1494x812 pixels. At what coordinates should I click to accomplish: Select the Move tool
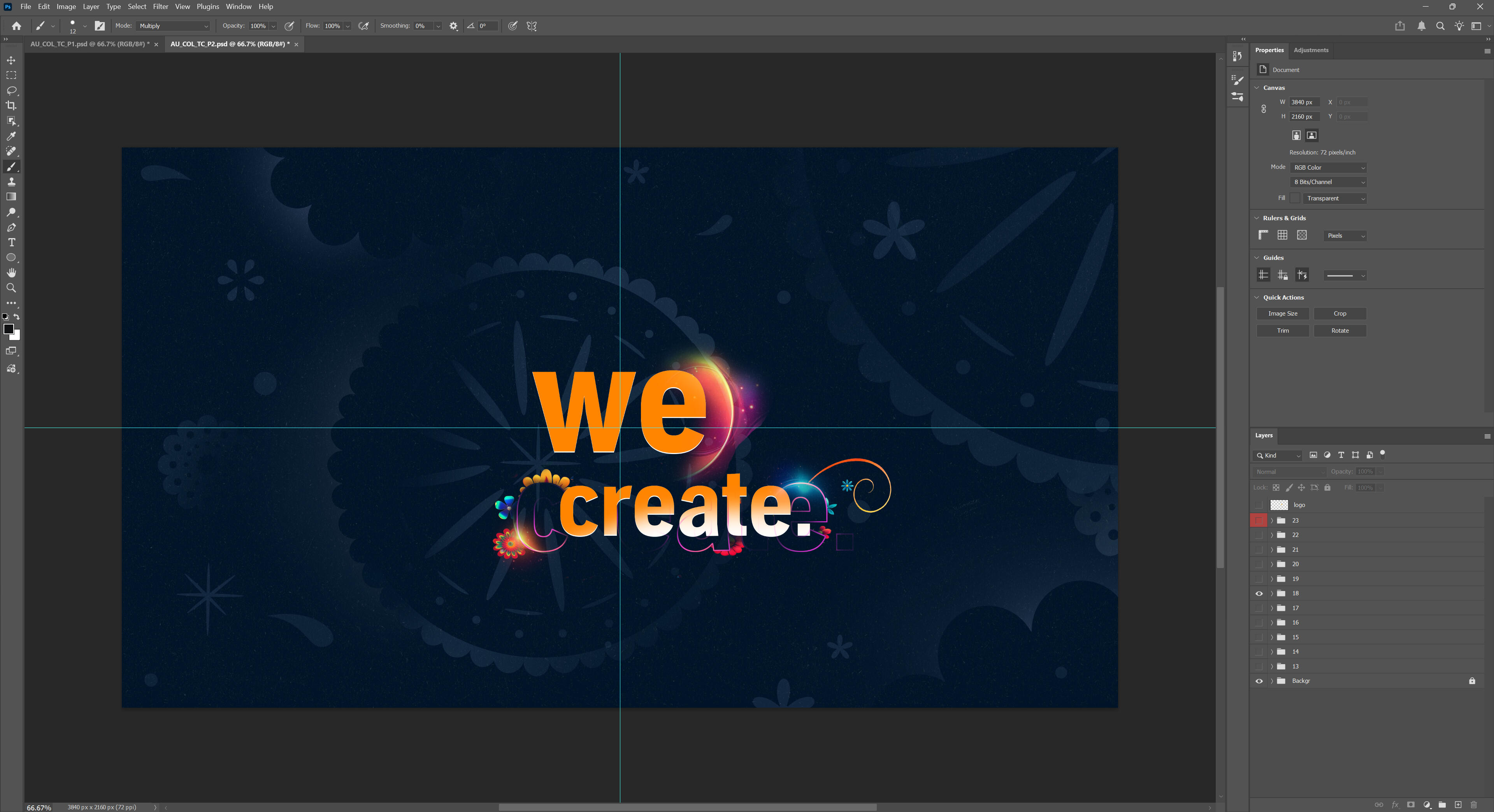coord(11,60)
